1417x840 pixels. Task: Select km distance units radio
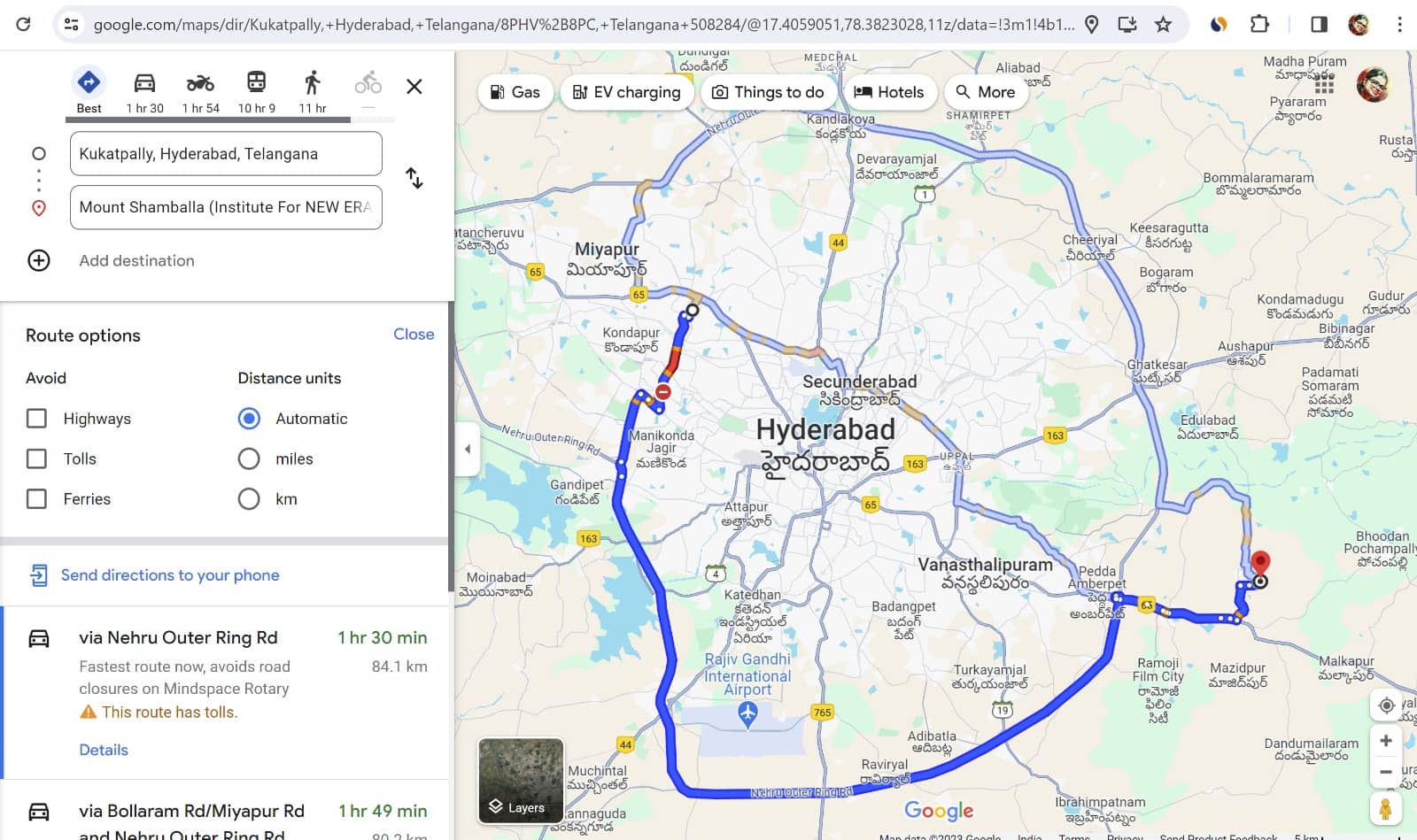[249, 499]
